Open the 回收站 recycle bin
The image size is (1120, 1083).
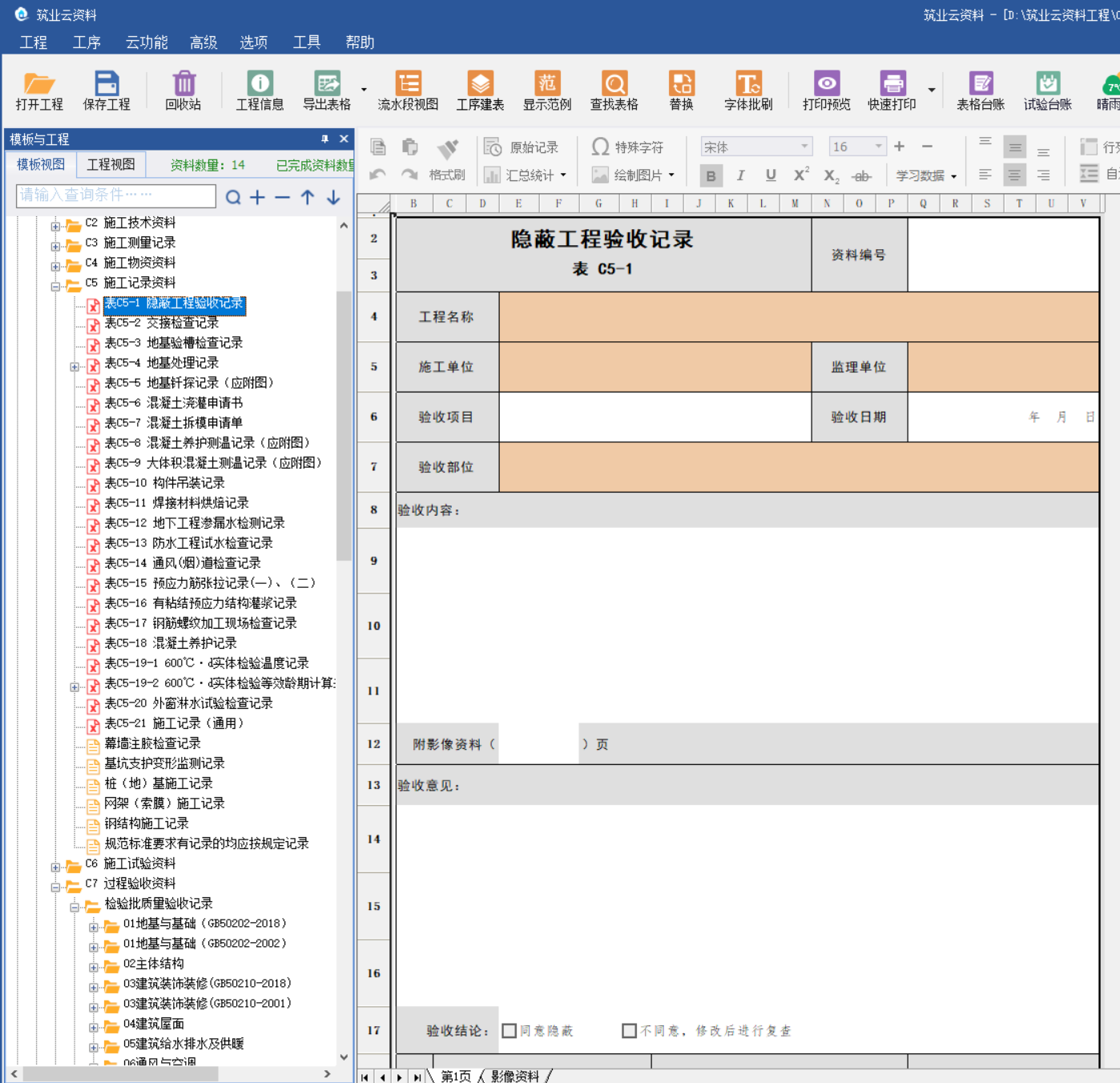point(183,91)
